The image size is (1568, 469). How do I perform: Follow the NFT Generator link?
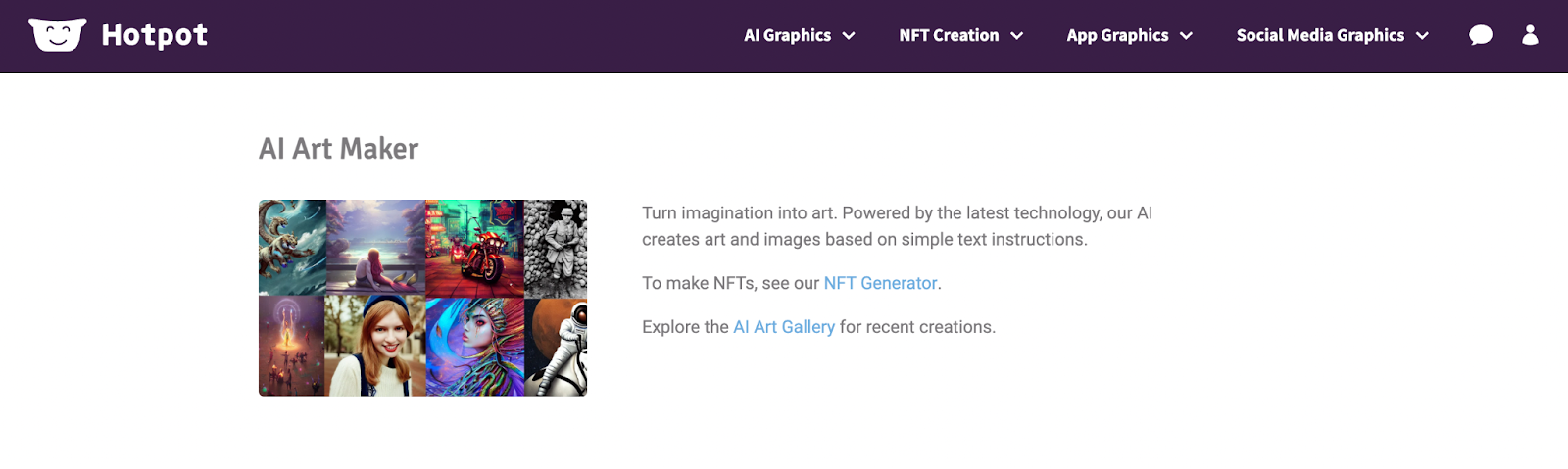click(x=880, y=283)
